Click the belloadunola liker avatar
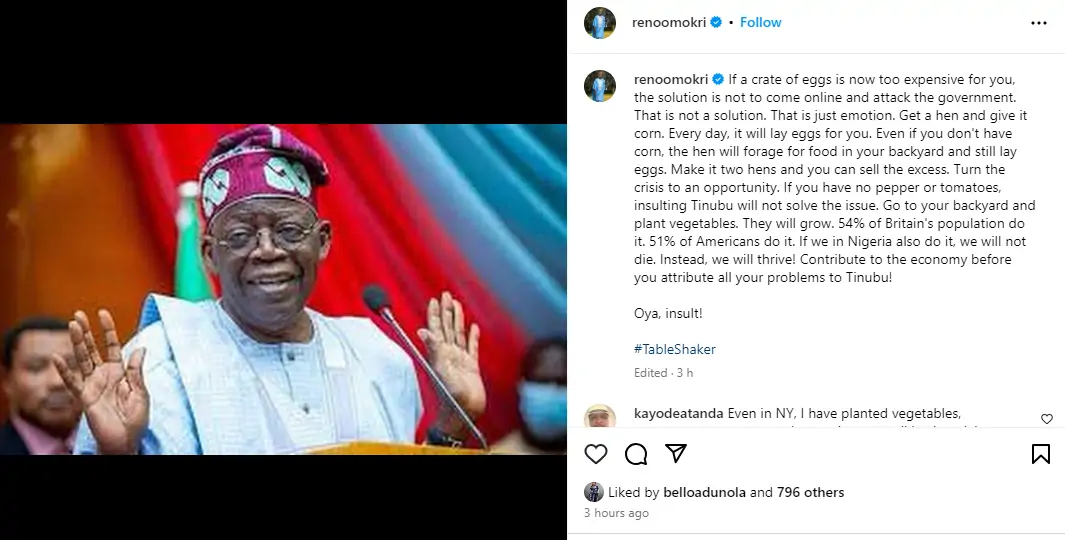 (x=594, y=492)
